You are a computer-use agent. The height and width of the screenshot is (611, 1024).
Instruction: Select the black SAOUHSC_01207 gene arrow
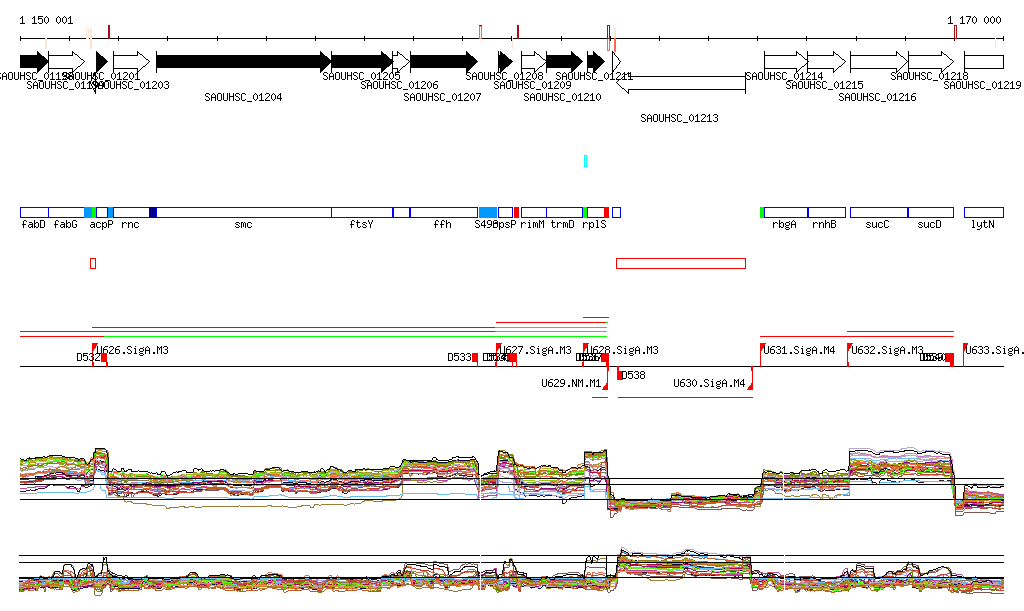(443, 62)
